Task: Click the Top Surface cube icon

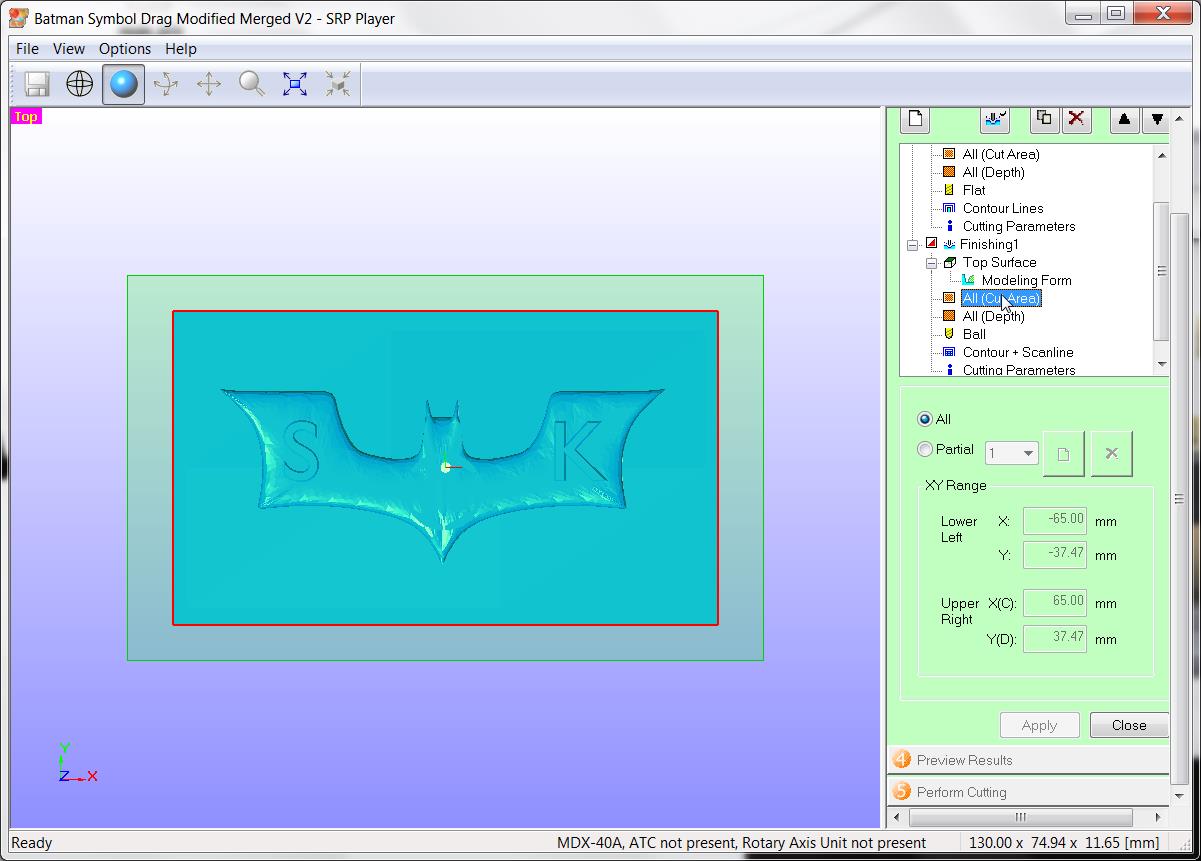Action: 949,262
